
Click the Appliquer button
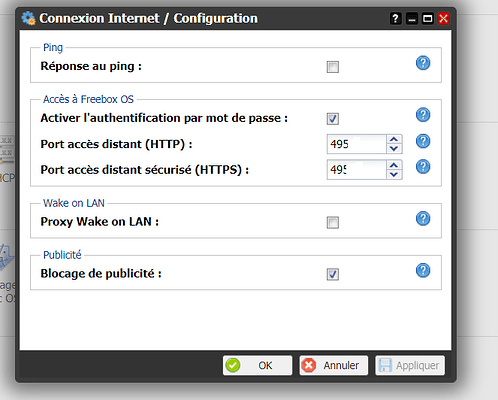[x=410, y=365]
